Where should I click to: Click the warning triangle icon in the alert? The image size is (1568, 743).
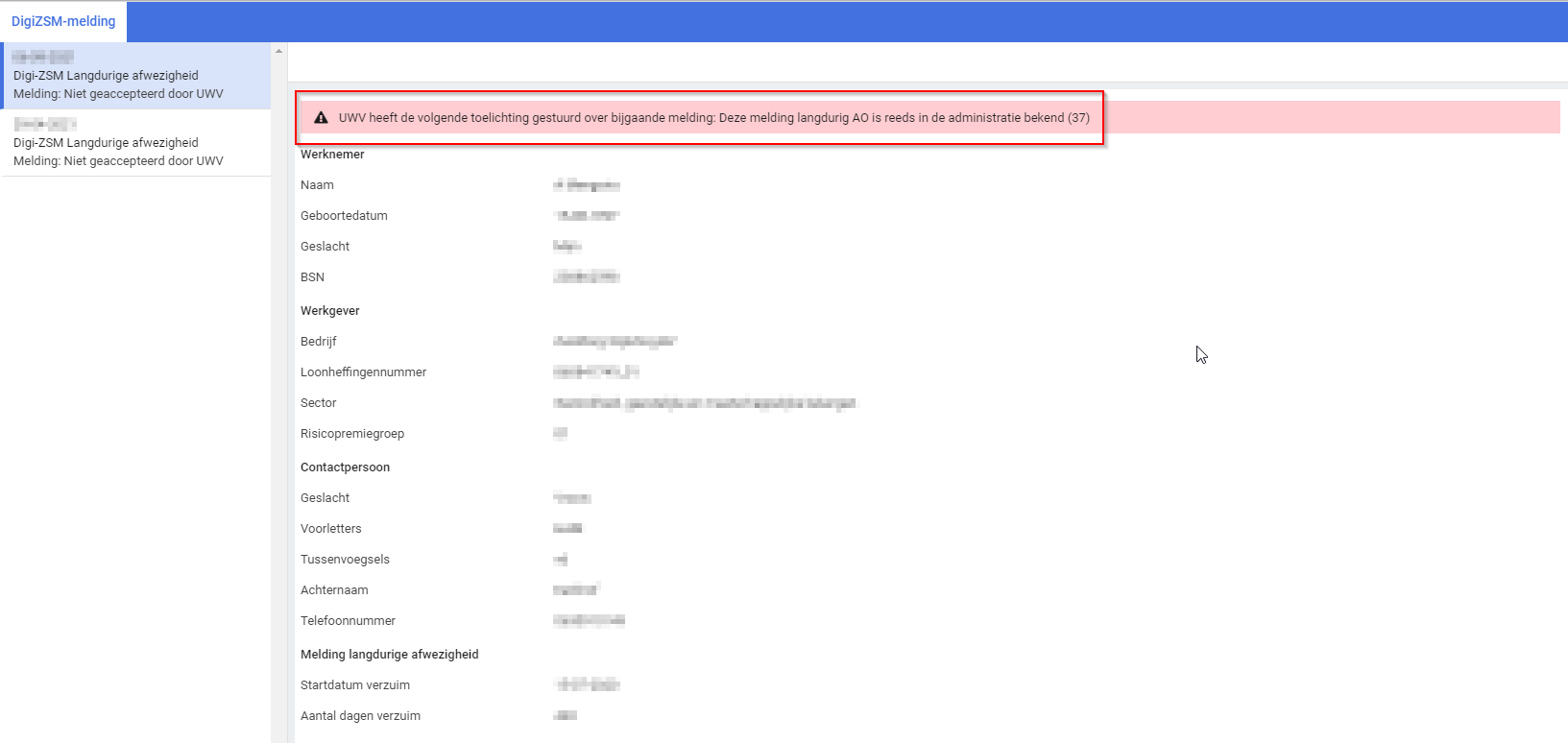tap(321, 118)
